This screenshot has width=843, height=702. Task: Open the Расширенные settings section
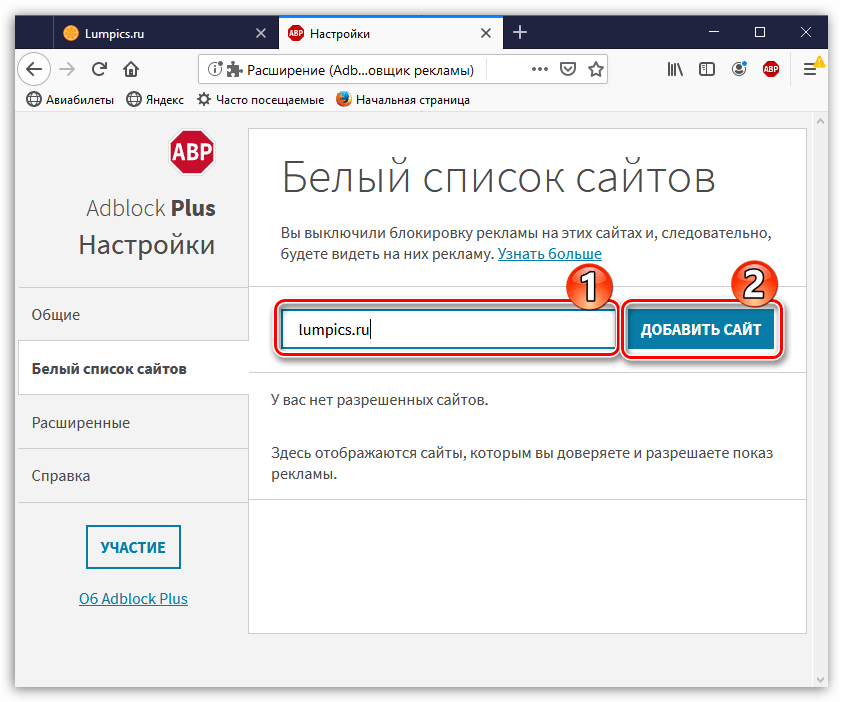133,422
